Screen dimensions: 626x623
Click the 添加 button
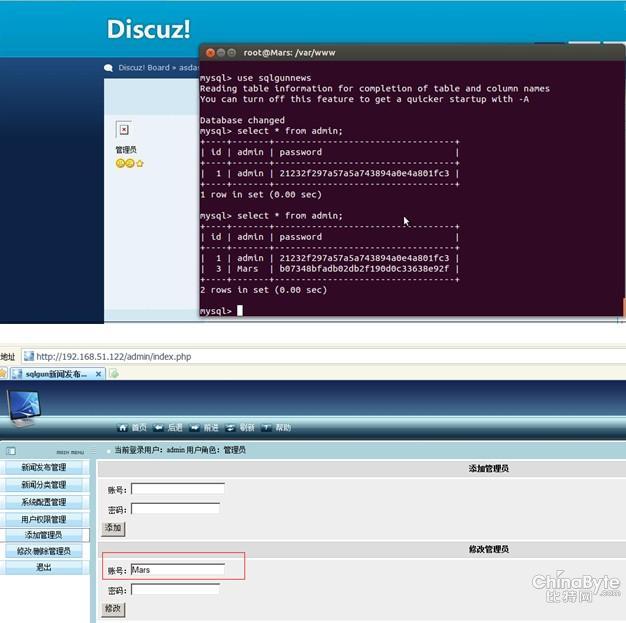113,528
